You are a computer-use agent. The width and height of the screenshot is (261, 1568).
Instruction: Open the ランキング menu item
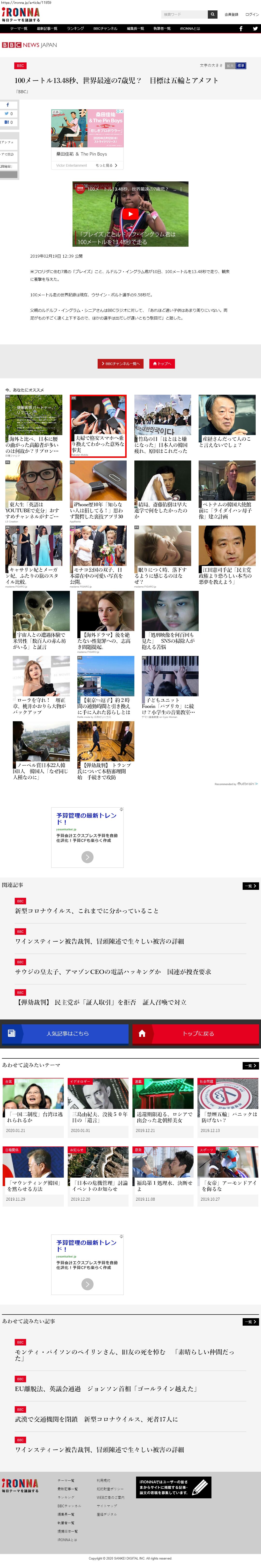tap(75, 29)
